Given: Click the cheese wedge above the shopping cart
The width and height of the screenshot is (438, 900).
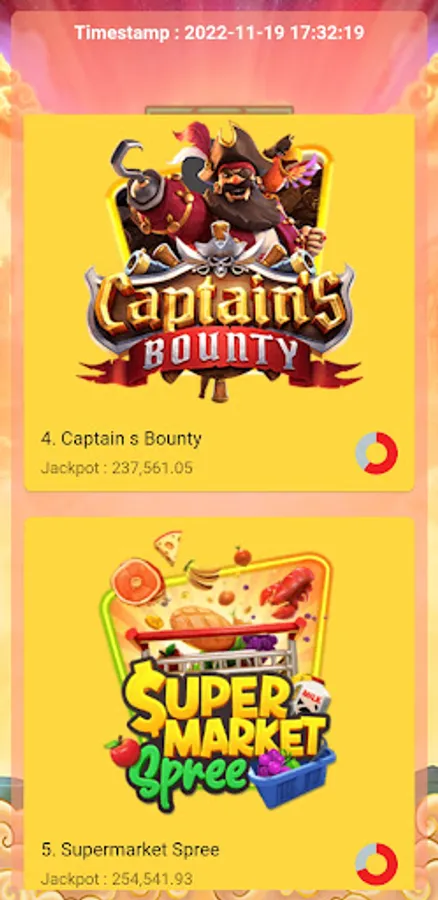Looking at the screenshot, I should click(168, 545).
